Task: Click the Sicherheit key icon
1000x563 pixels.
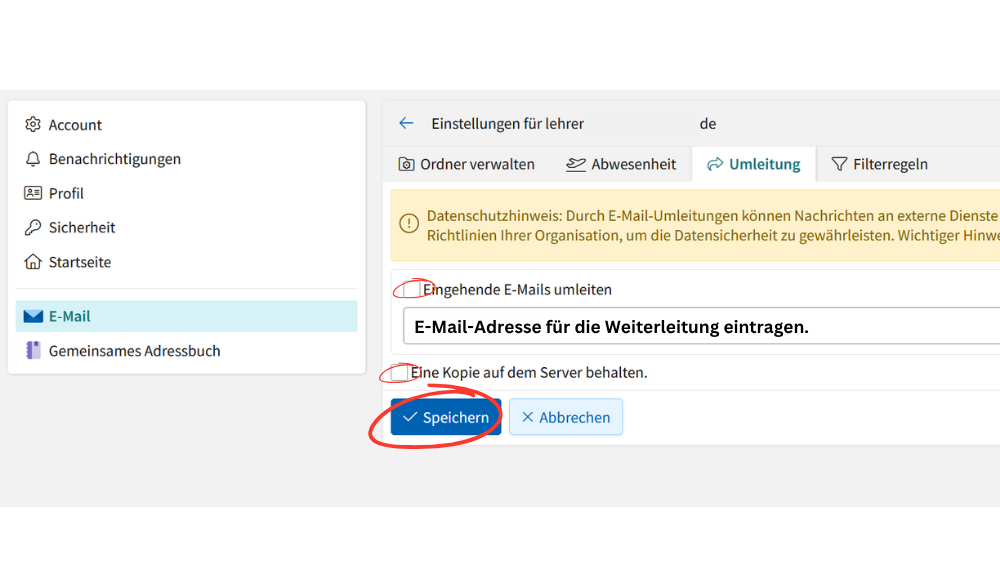Action: [33, 228]
